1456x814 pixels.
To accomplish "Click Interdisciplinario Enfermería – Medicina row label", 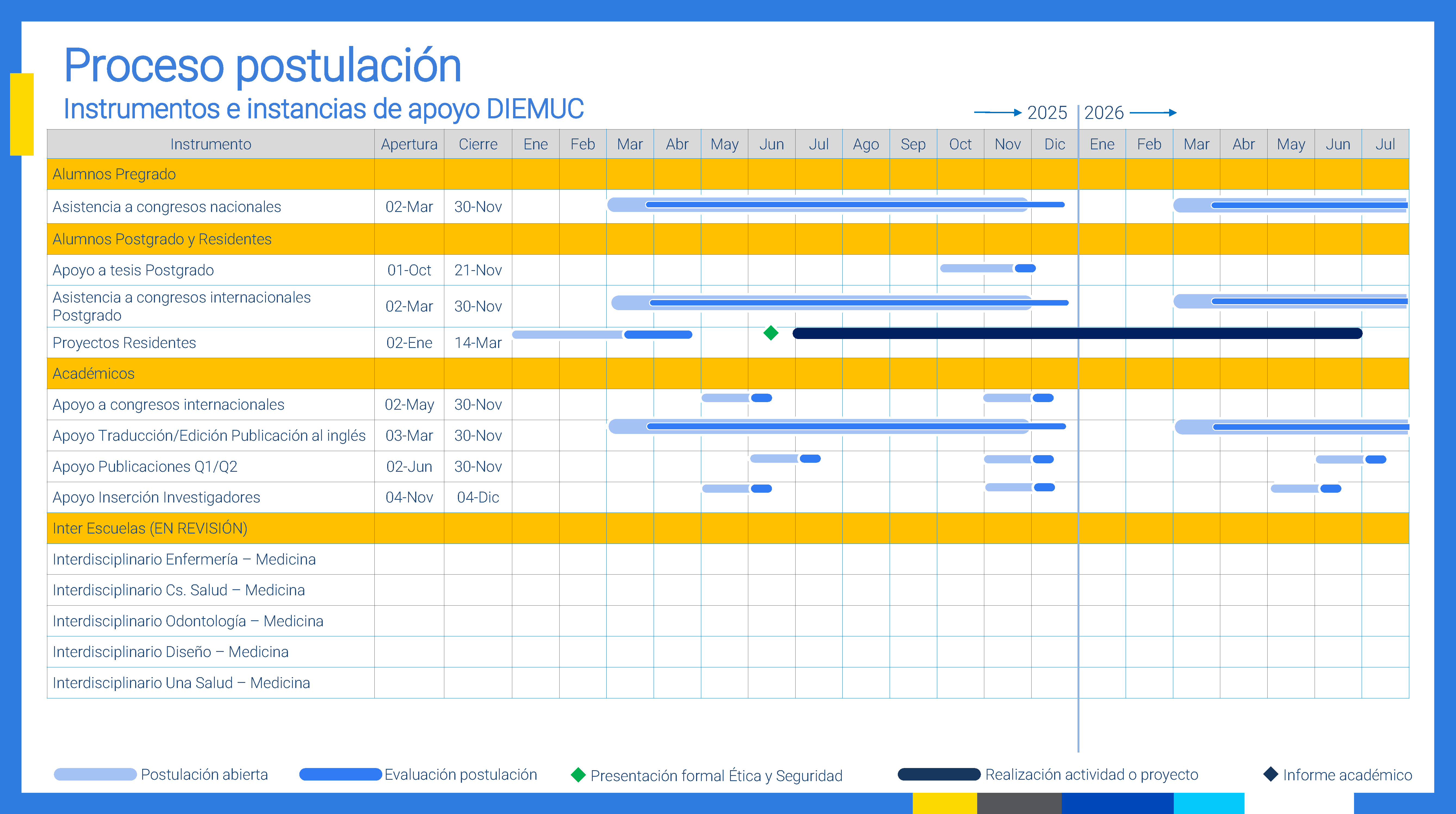I will tap(184, 559).
